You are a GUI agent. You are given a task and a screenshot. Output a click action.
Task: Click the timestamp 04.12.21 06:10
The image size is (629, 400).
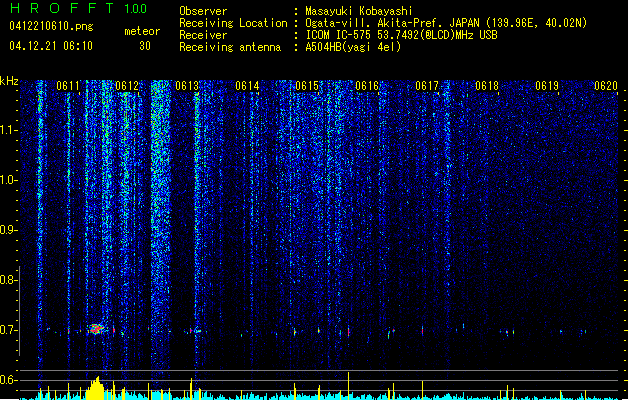pos(51,46)
